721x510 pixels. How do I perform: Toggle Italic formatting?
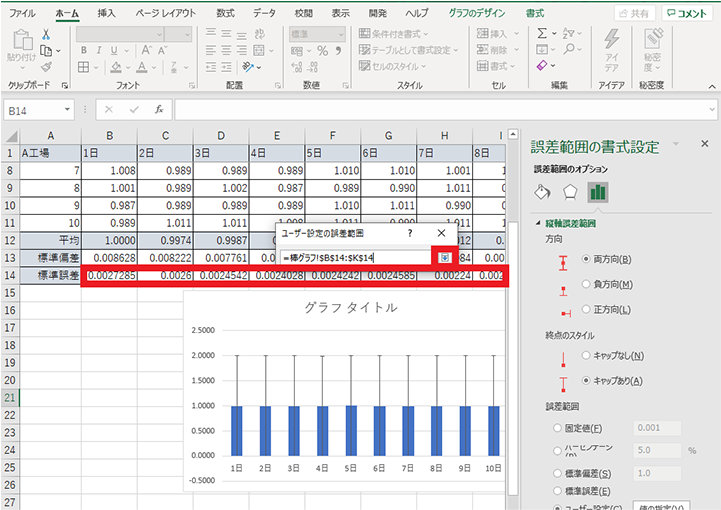pyautogui.click(x=98, y=50)
